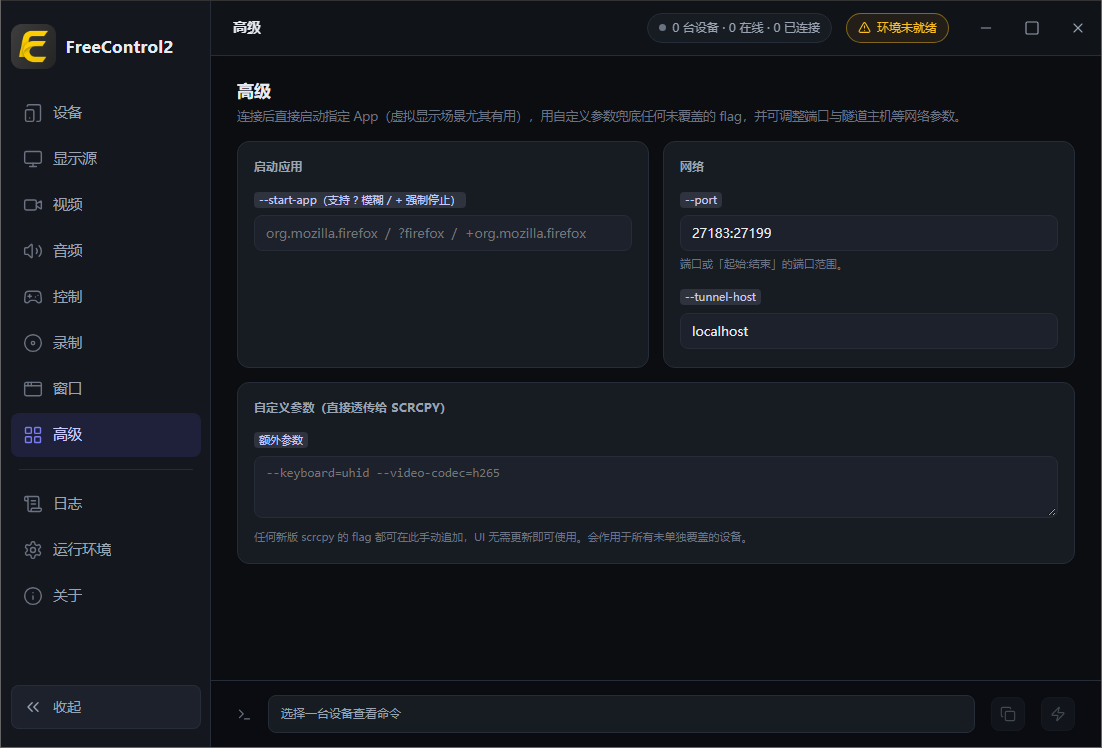Viewport: 1102px width, 748px height.
Task: Minimize the FreeControl2 window
Action: (986, 28)
